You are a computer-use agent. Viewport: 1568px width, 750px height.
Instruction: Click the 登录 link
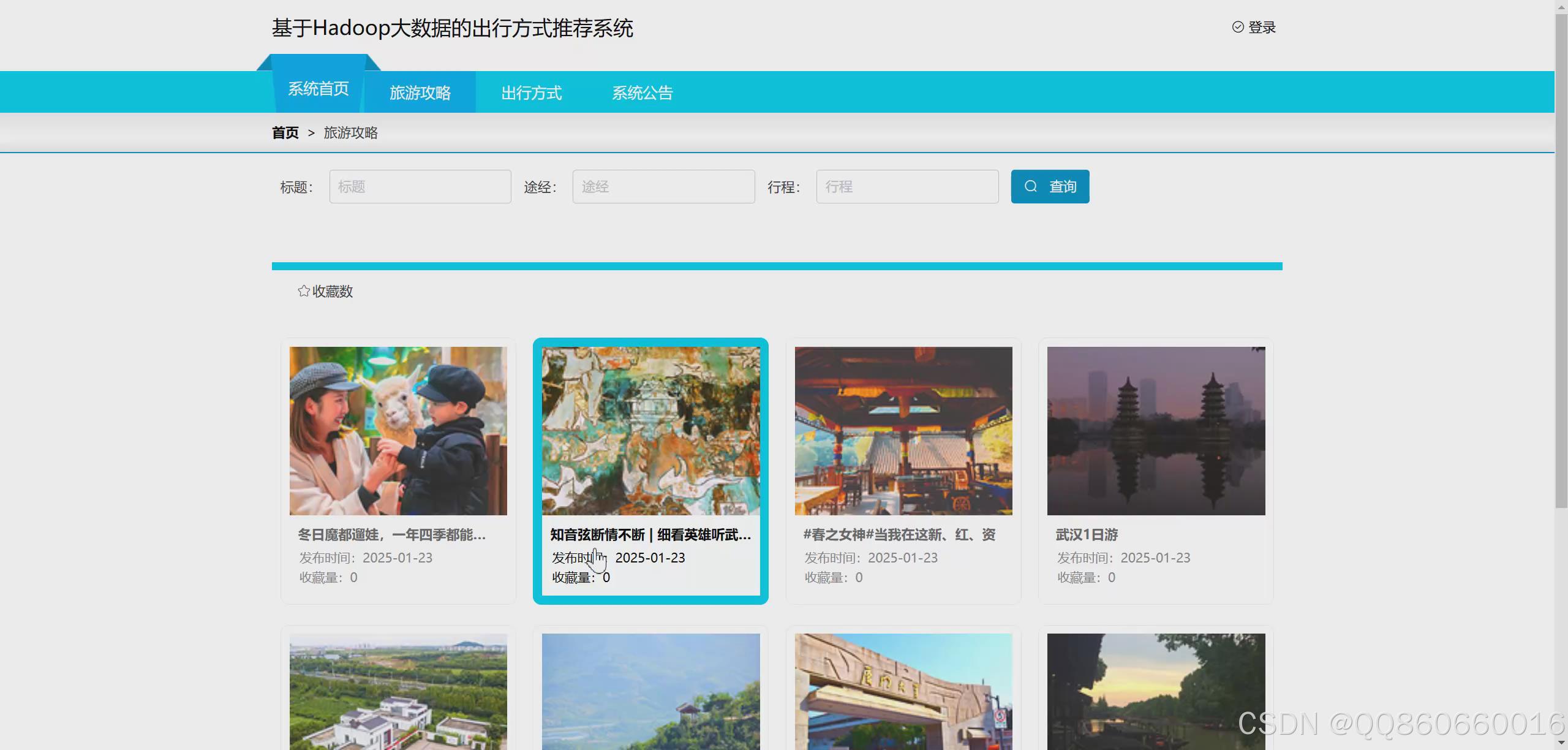[x=1262, y=28]
